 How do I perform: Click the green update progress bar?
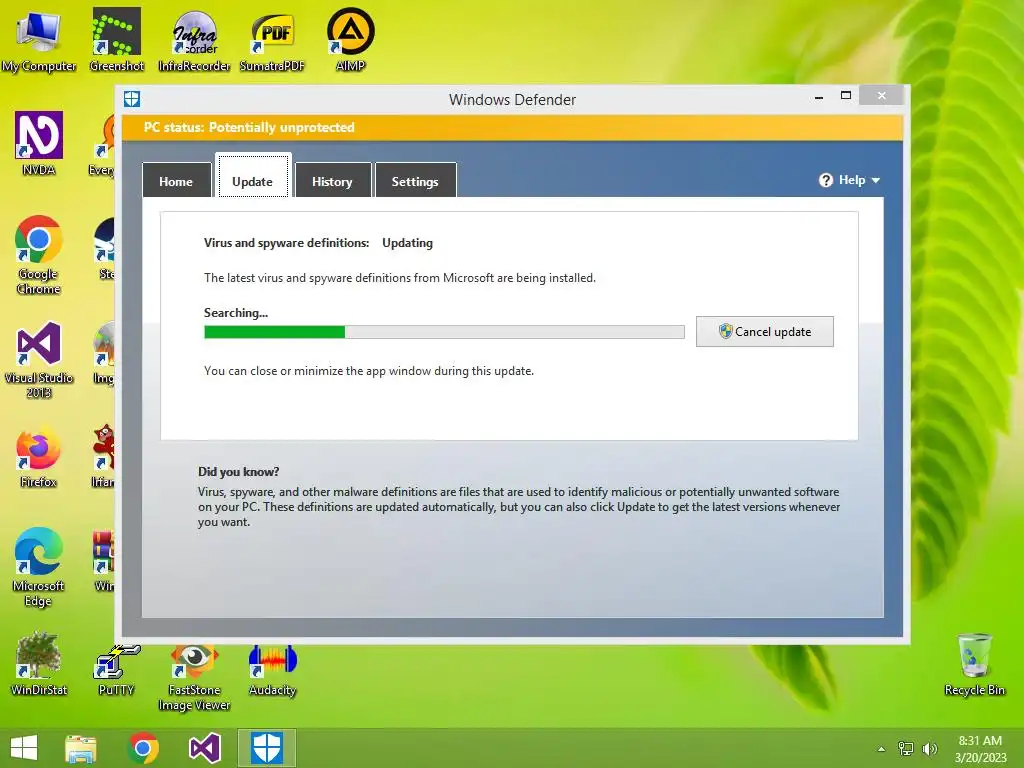[444, 332]
